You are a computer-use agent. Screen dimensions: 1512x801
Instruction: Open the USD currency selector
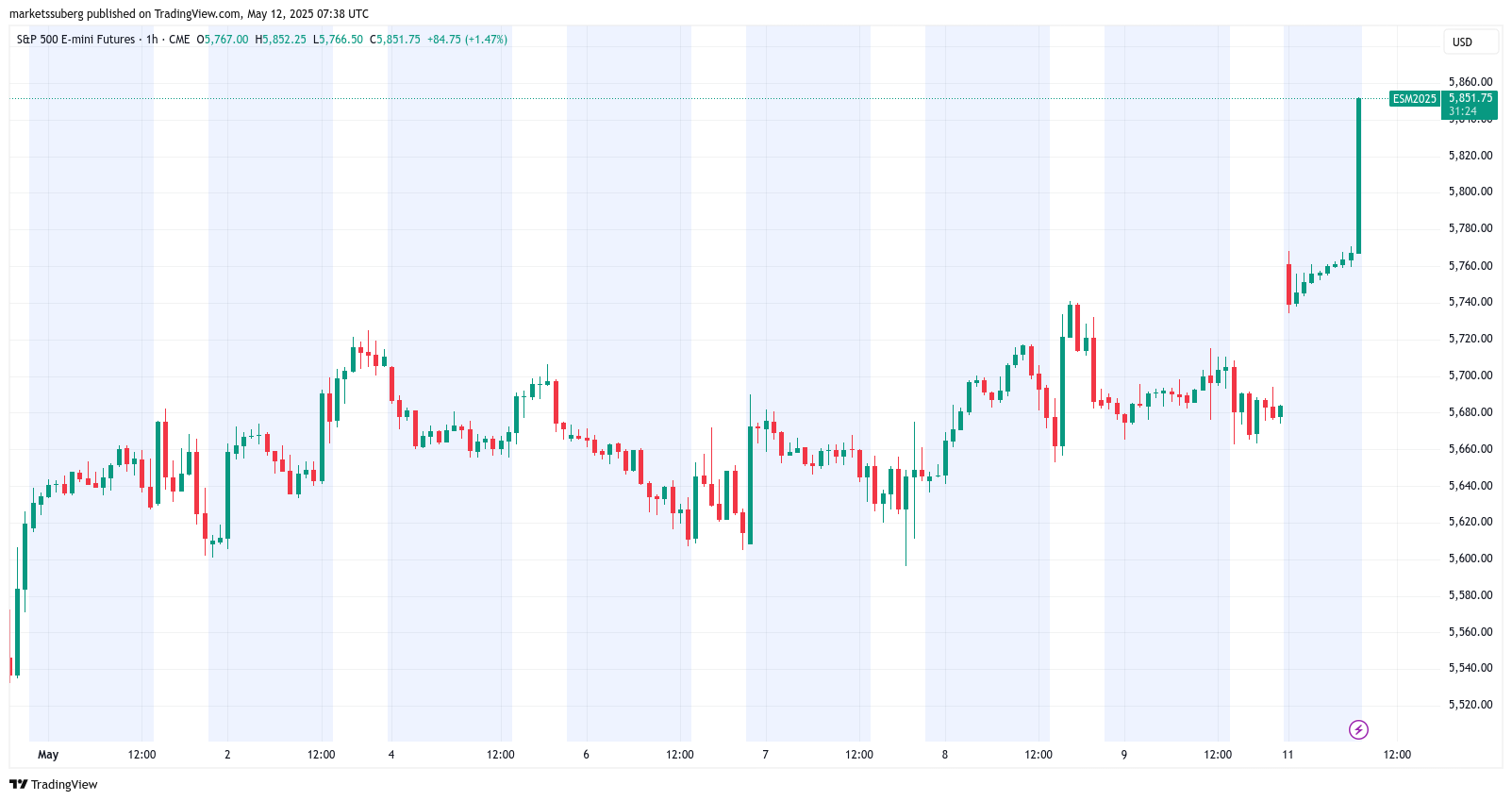pos(1470,42)
